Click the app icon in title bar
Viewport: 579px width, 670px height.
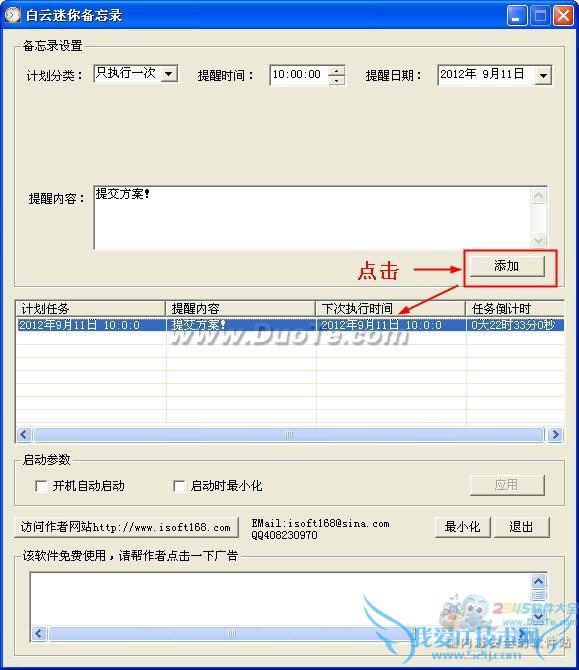point(12,15)
